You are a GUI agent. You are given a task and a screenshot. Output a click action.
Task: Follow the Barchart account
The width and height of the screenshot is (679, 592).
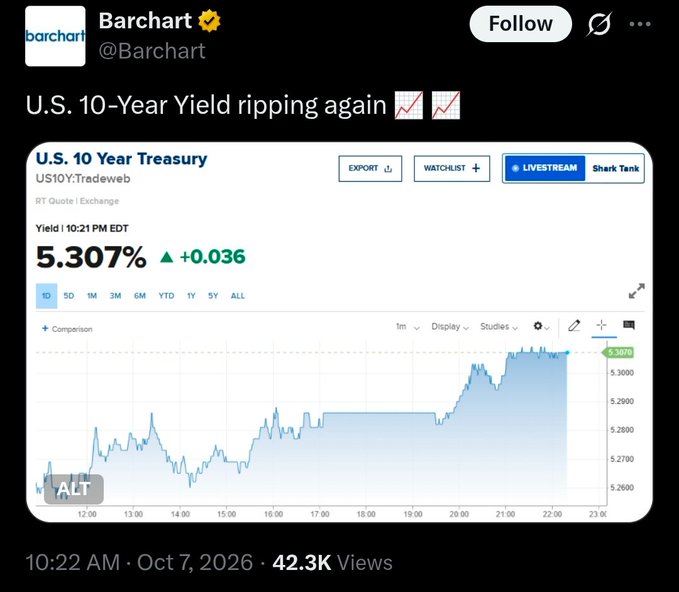[x=521, y=24]
